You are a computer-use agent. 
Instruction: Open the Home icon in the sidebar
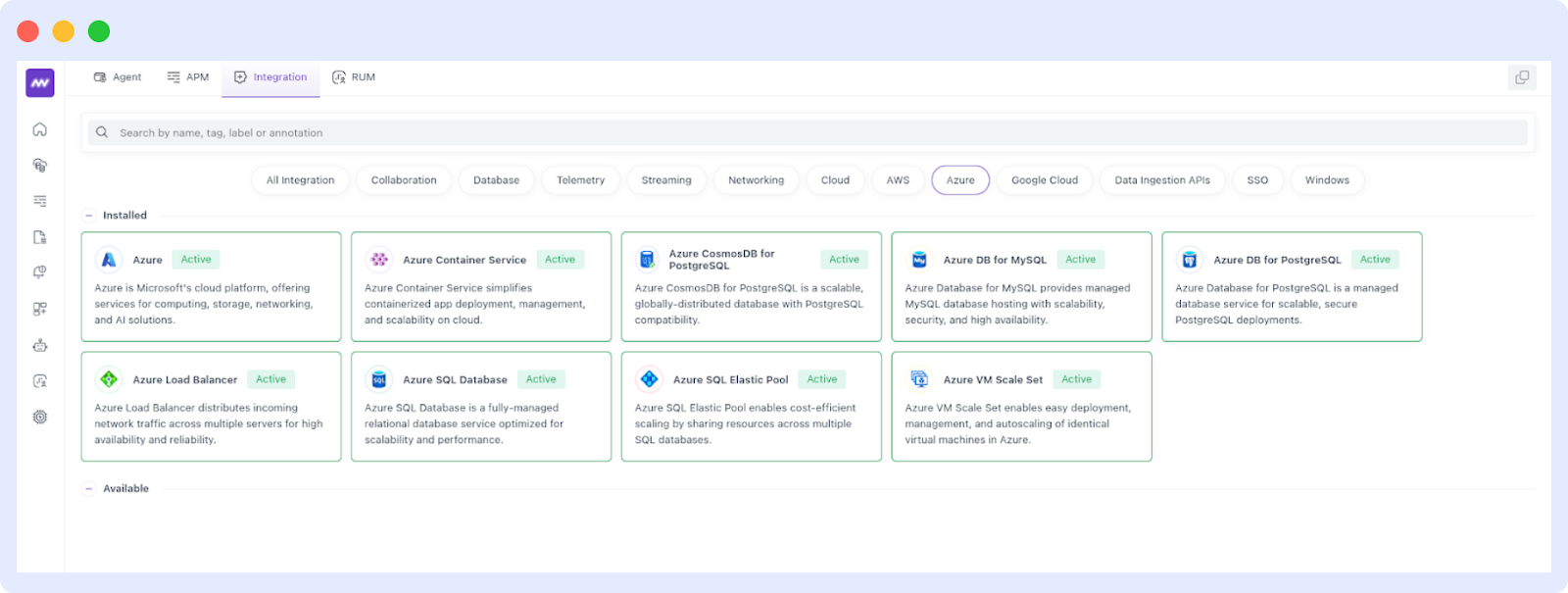point(40,129)
